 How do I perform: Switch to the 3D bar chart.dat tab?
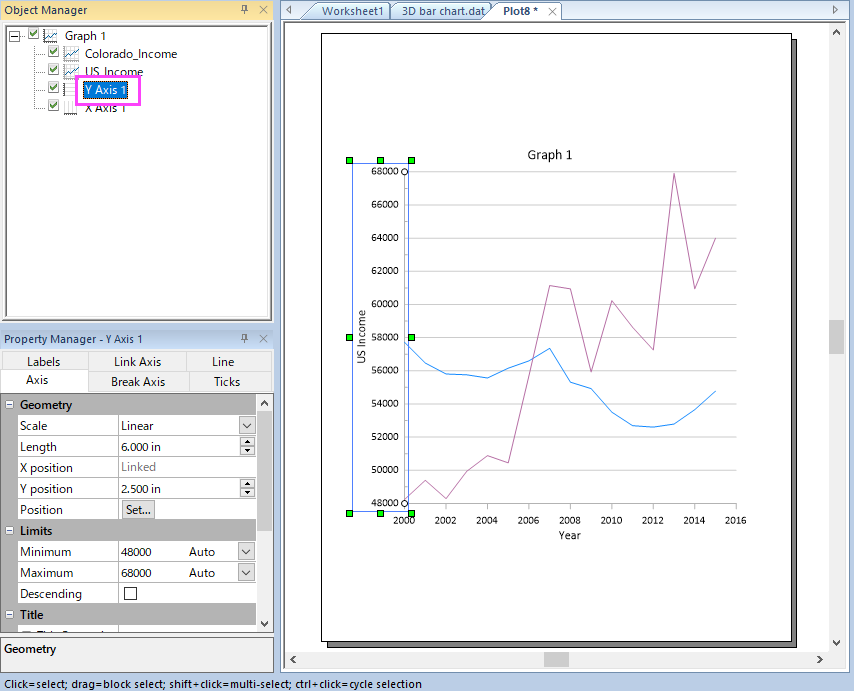(443, 11)
